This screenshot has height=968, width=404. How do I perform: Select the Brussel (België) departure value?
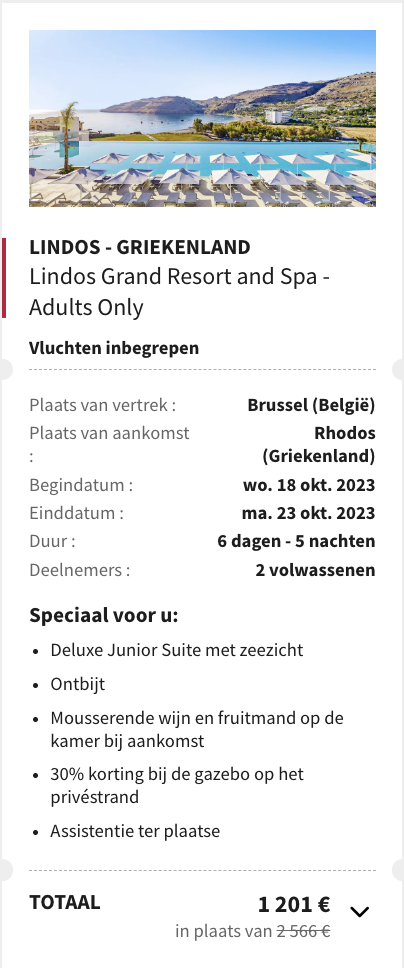(x=311, y=405)
